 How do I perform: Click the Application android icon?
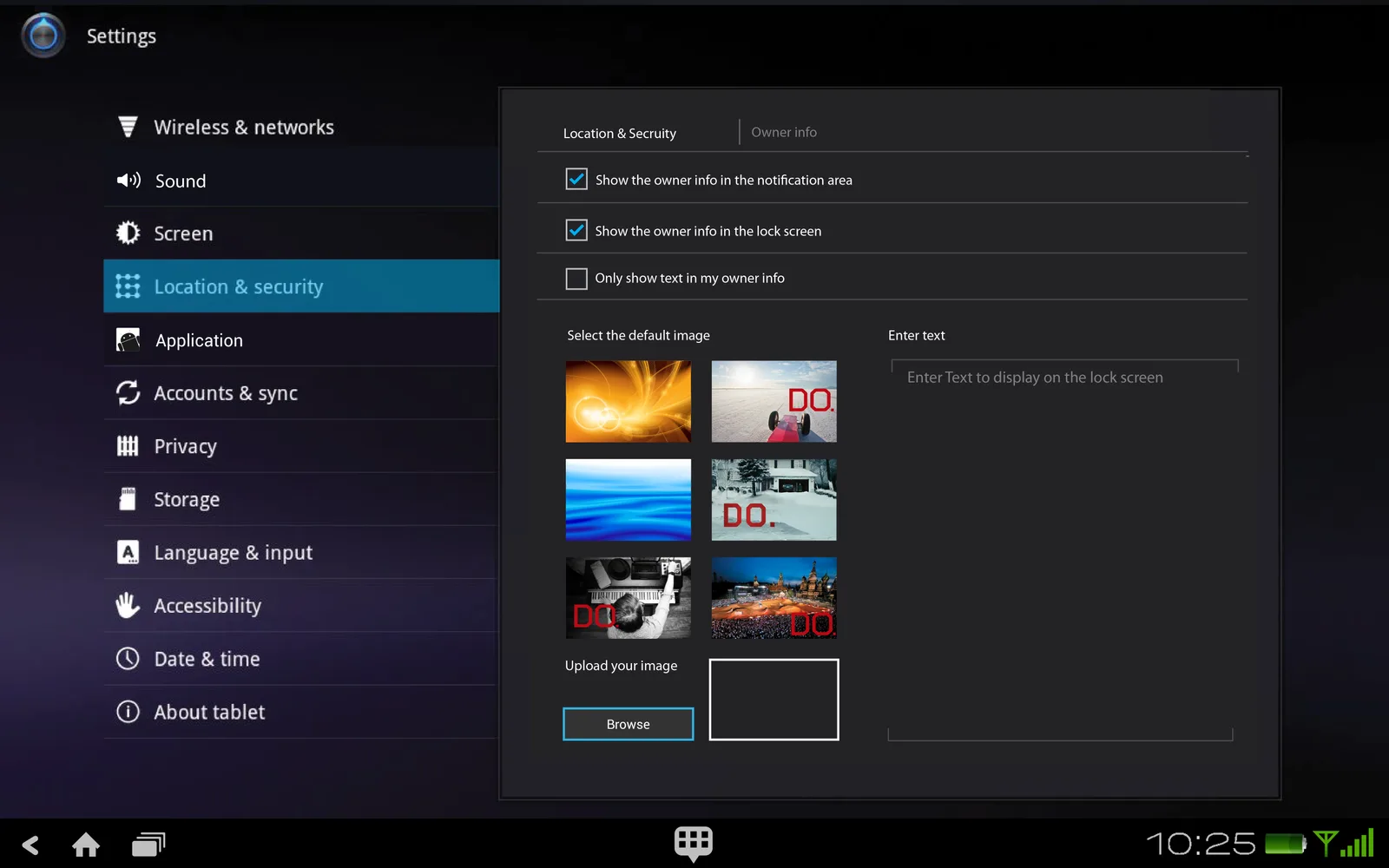128,339
